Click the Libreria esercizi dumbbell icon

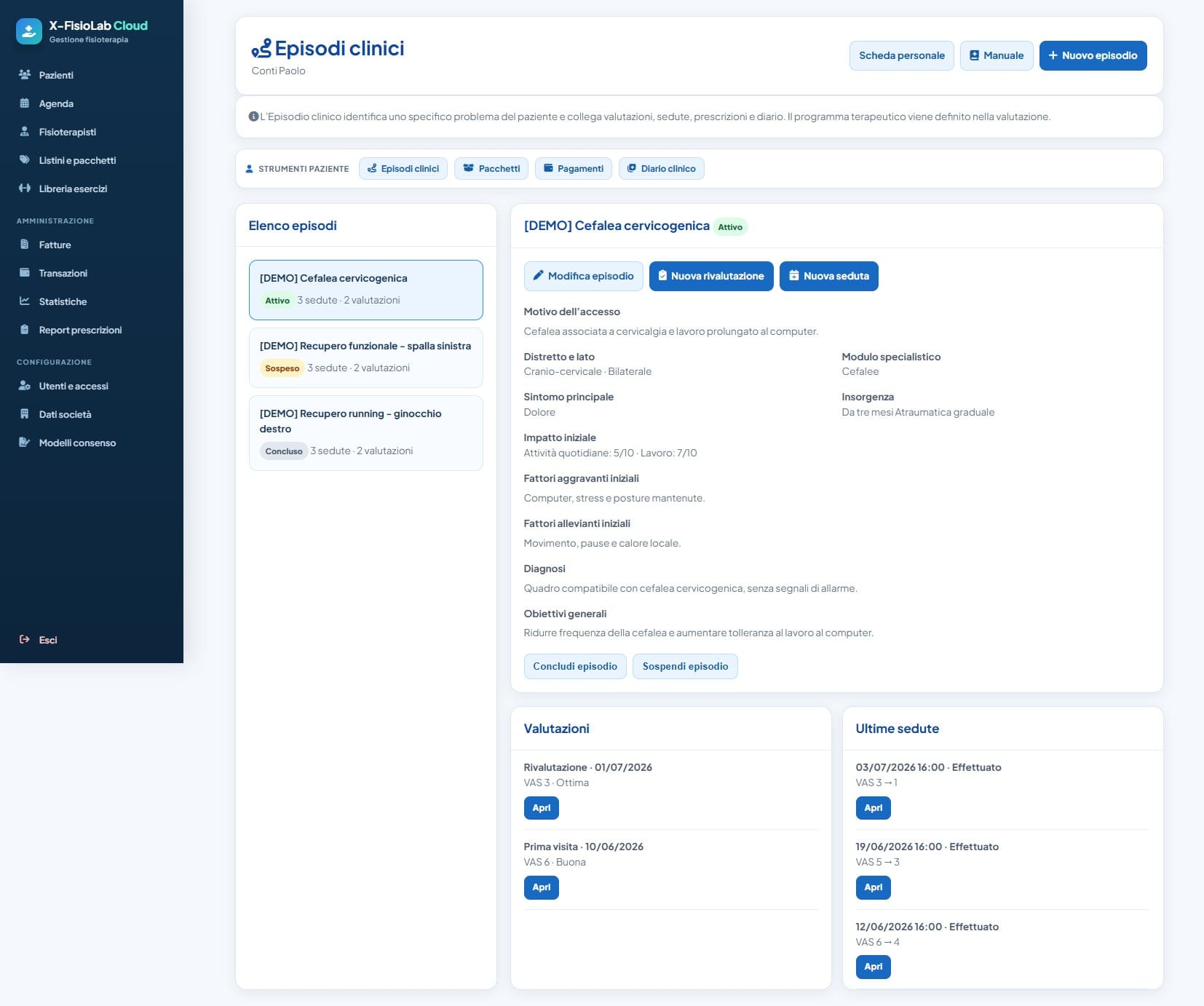(x=25, y=189)
